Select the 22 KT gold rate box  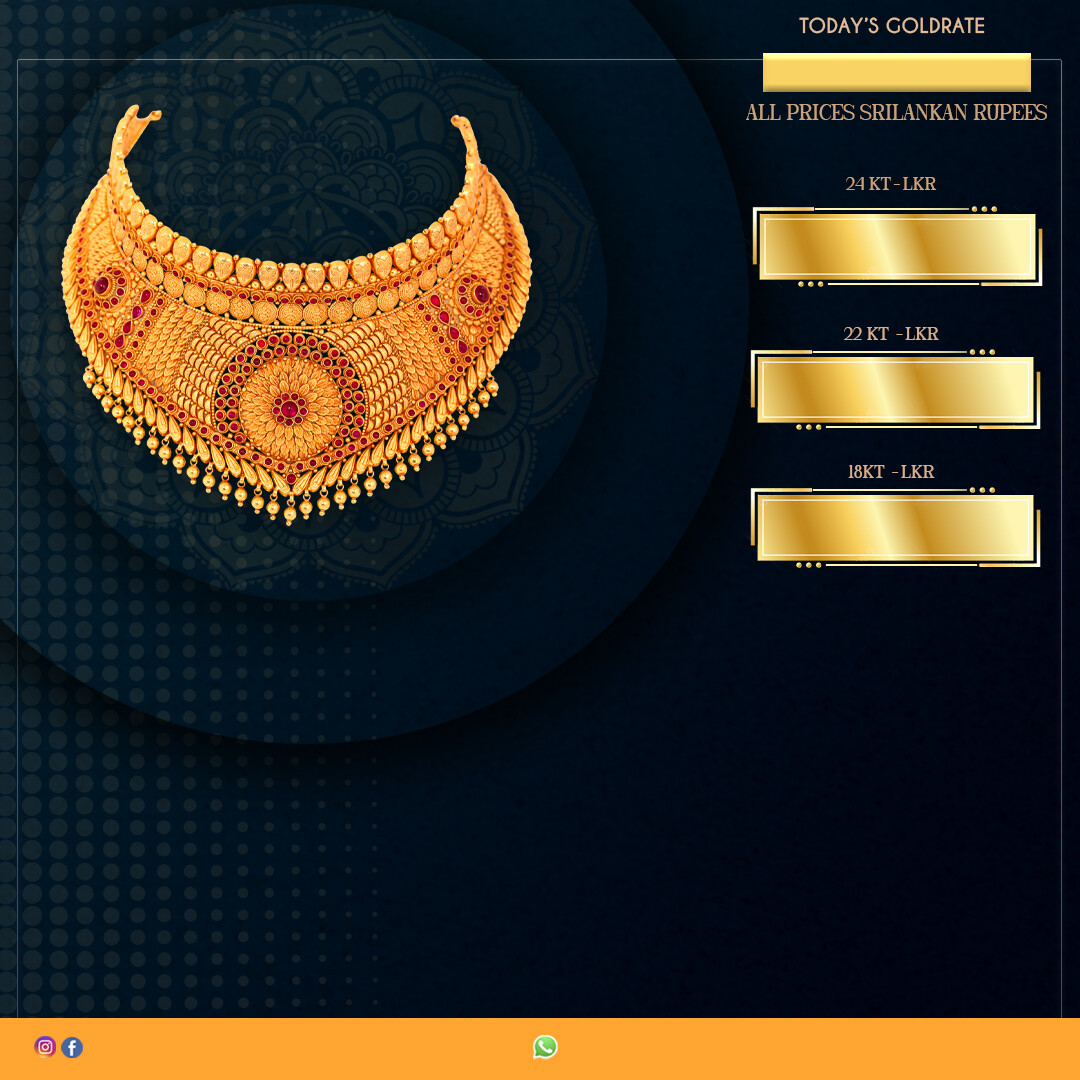(x=895, y=390)
